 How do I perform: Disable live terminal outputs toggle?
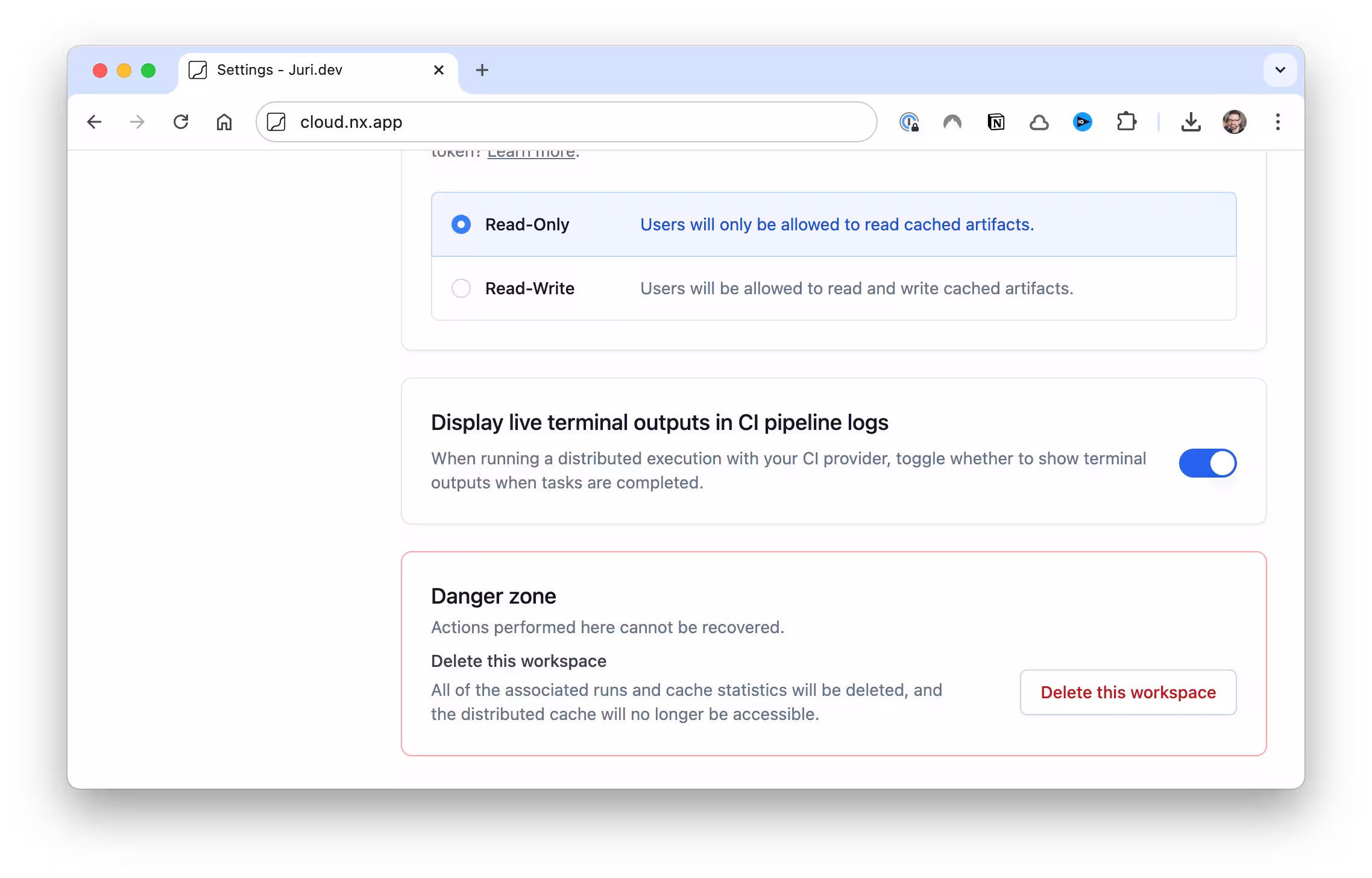[x=1207, y=463]
